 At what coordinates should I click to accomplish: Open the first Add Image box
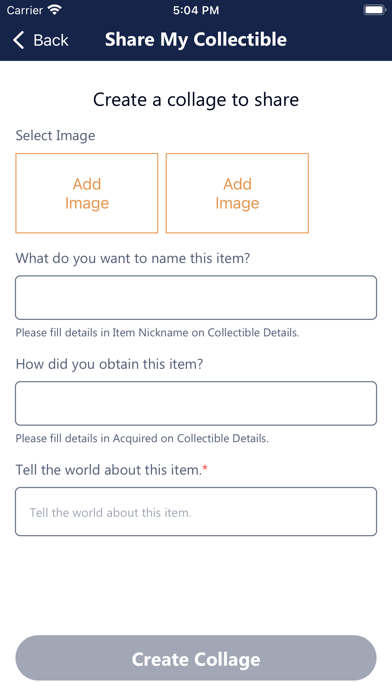[87, 193]
